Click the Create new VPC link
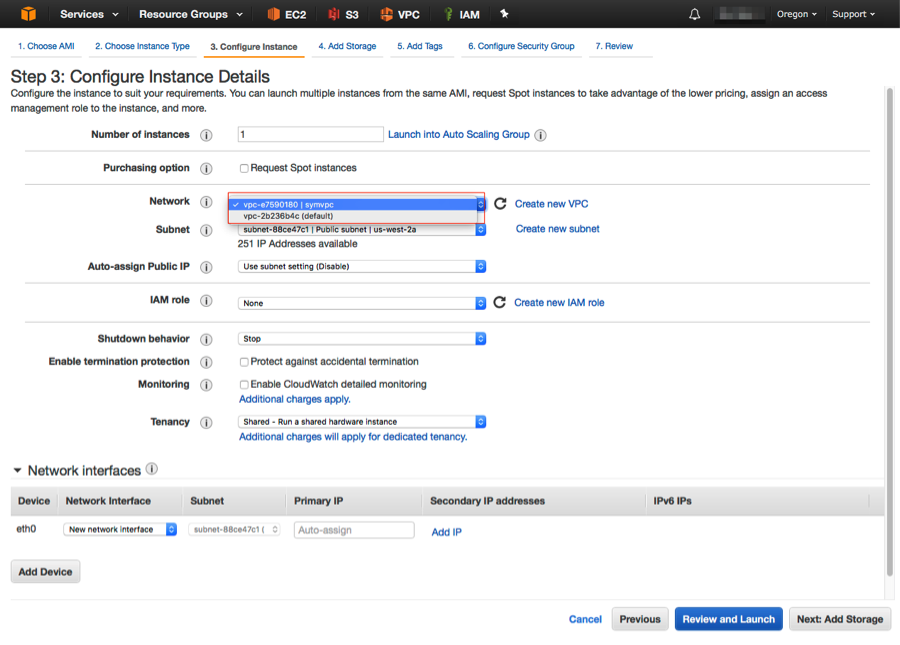This screenshot has height=645, width=900. 551,204
